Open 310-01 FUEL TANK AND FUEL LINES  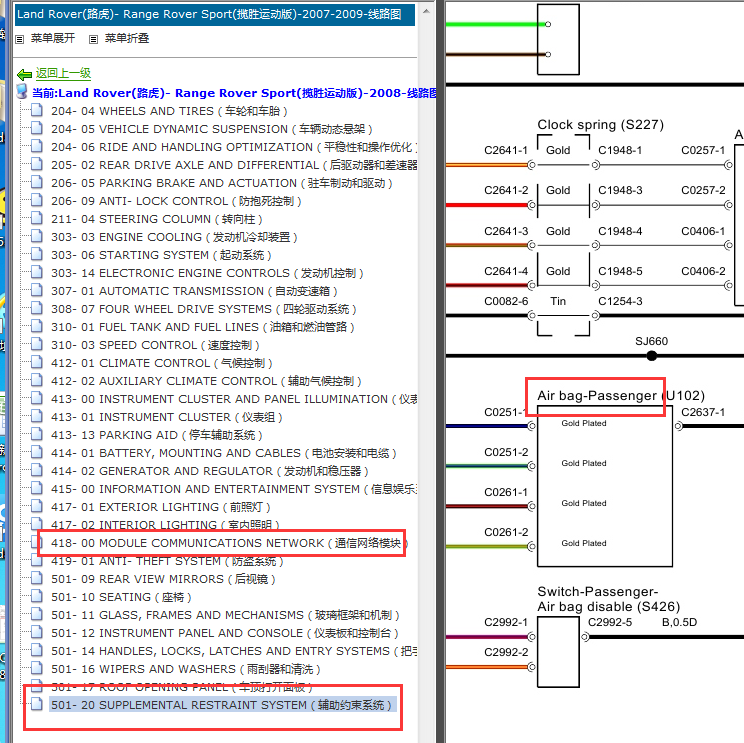click(x=203, y=327)
